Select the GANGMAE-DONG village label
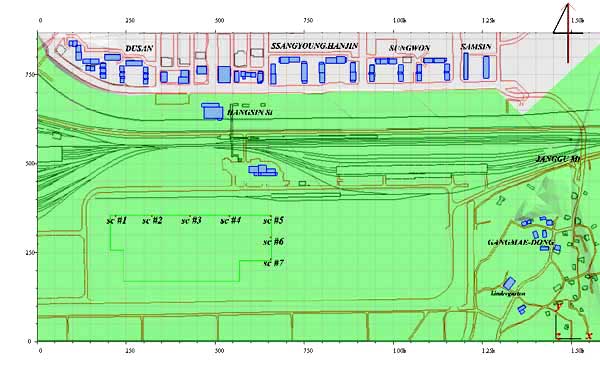Viewport: 600px width, 384px height. click(520, 242)
